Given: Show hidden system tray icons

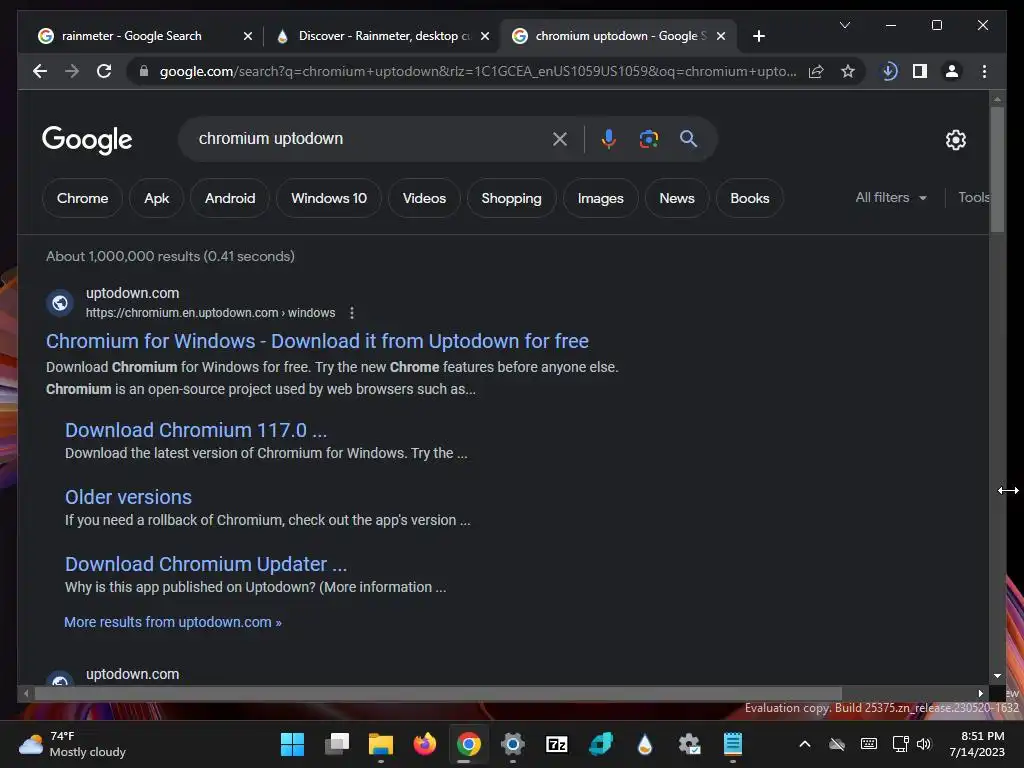Looking at the screenshot, I should 805,744.
